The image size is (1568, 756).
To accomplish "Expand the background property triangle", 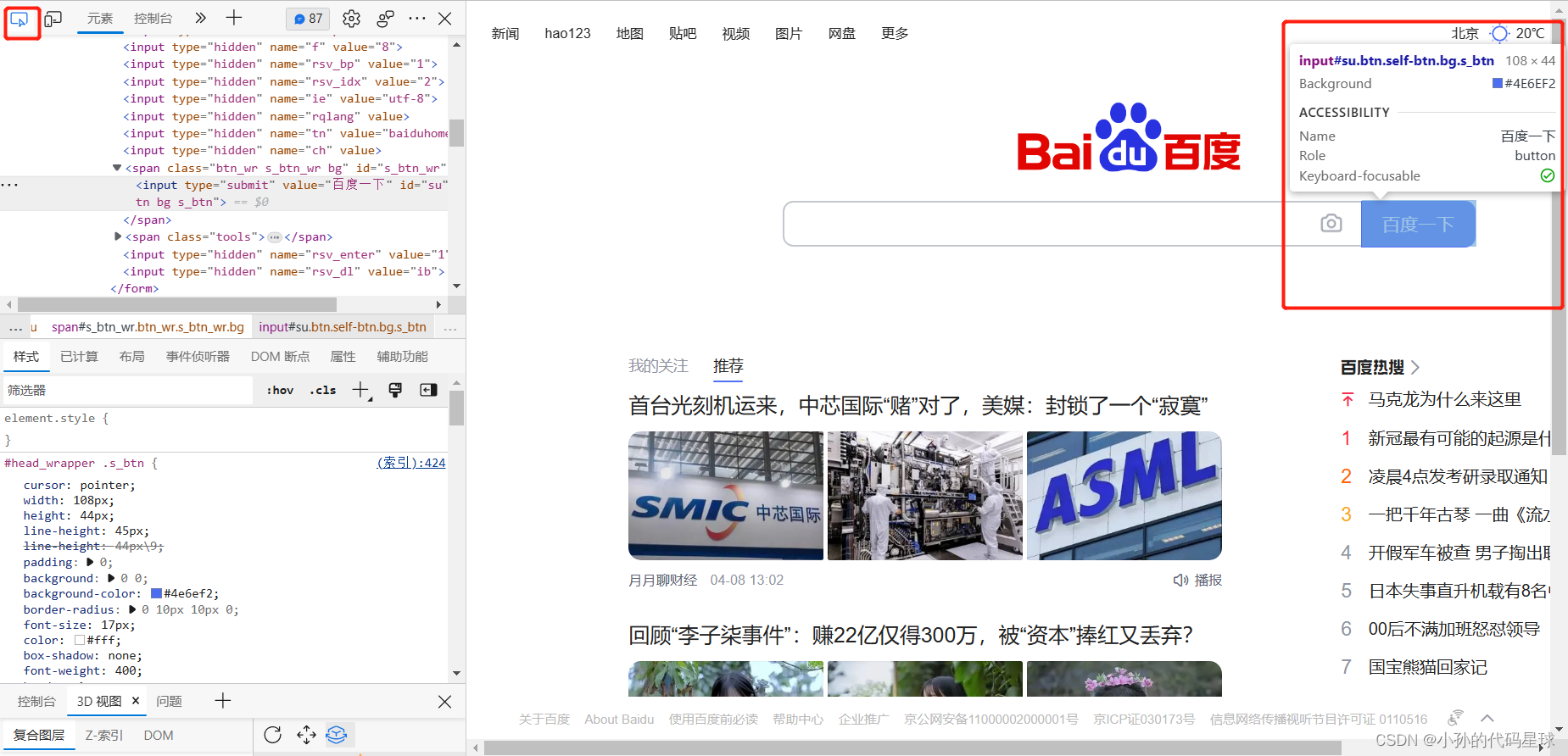I will coord(111,578).
